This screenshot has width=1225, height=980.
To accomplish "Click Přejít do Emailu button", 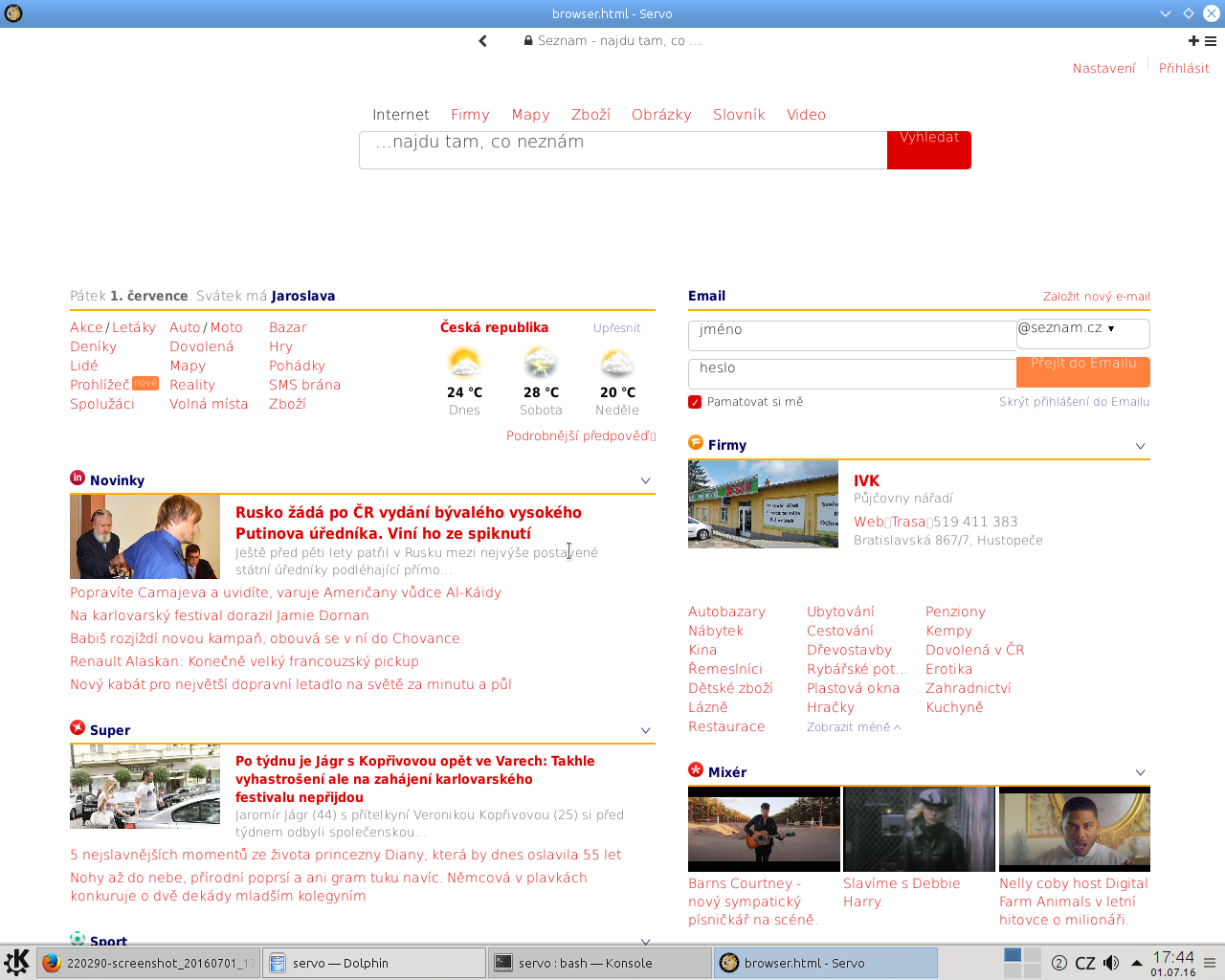I will [1083, 372].
